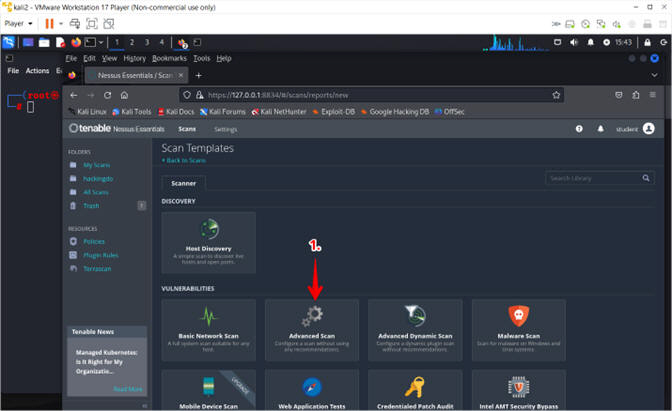Image resolution: width=672 pixels, height=411 pixels.
Task: Reload the current page
Action: tap(107, 95)
